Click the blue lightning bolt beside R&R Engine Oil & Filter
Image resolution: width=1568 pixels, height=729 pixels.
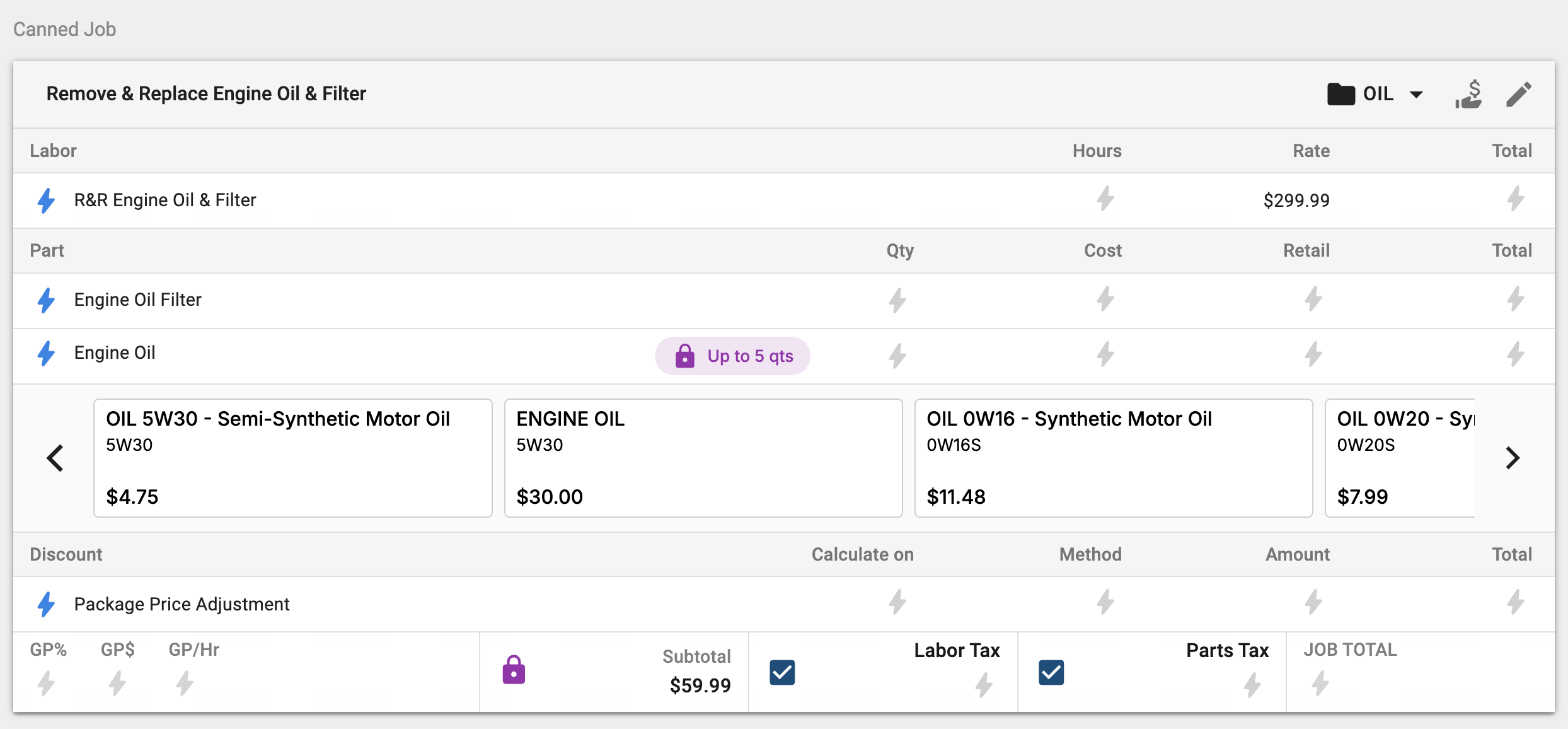click(x=46, y=201)
